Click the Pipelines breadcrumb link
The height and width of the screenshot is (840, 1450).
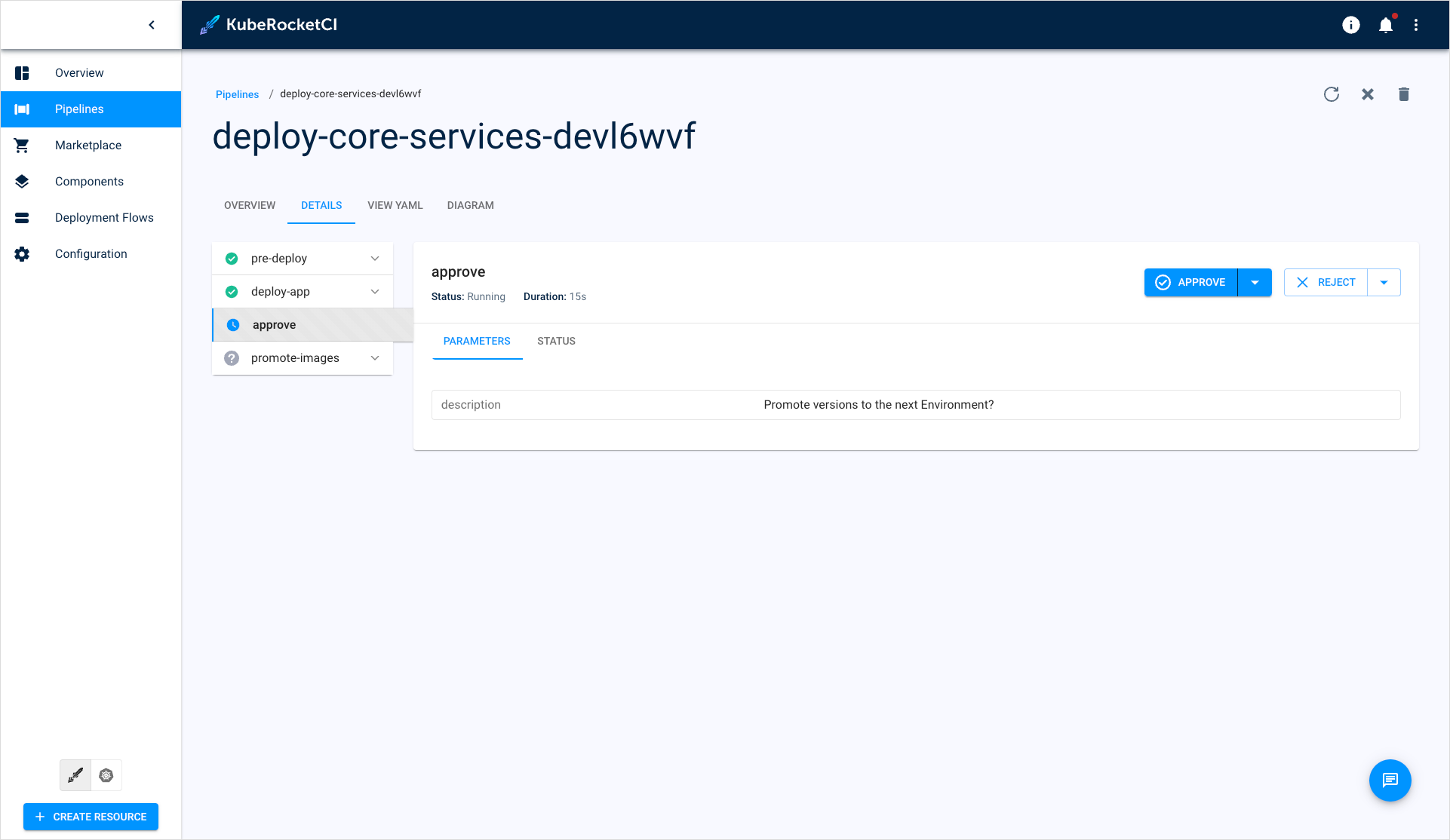[237, 94]
